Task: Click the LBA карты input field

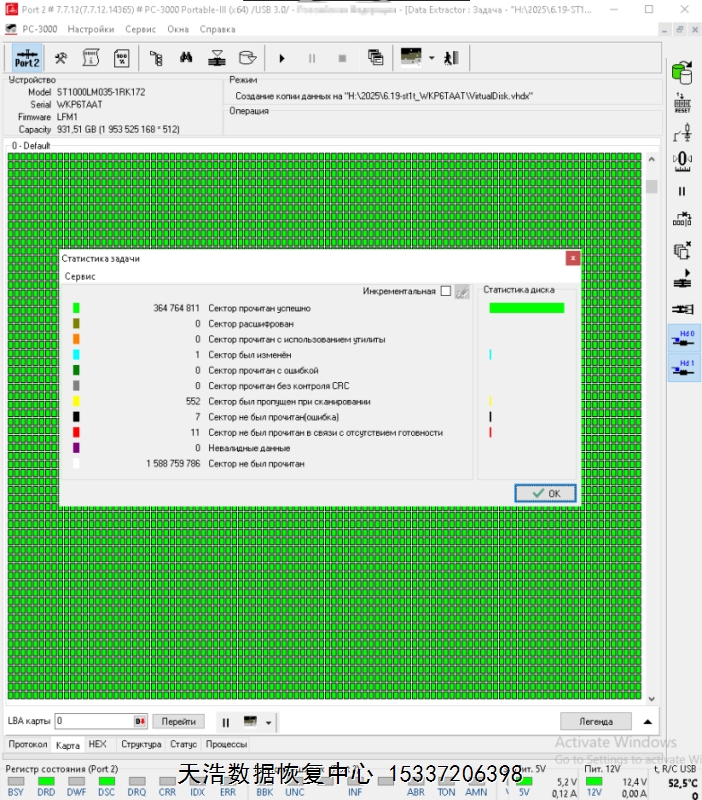Action: click(x=94, y=721)
